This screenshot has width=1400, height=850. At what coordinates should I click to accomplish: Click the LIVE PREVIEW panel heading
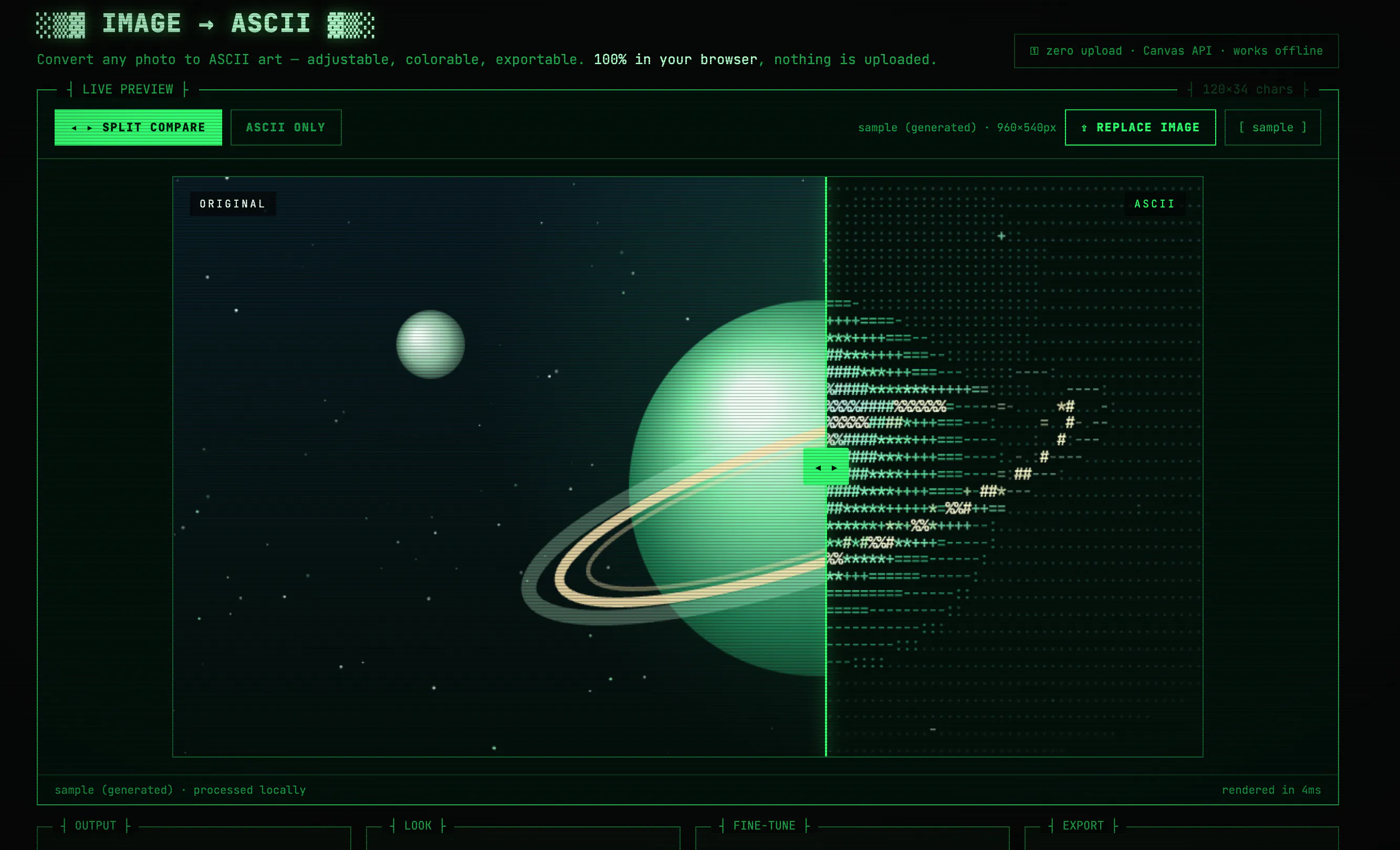[x=128, y=89]
